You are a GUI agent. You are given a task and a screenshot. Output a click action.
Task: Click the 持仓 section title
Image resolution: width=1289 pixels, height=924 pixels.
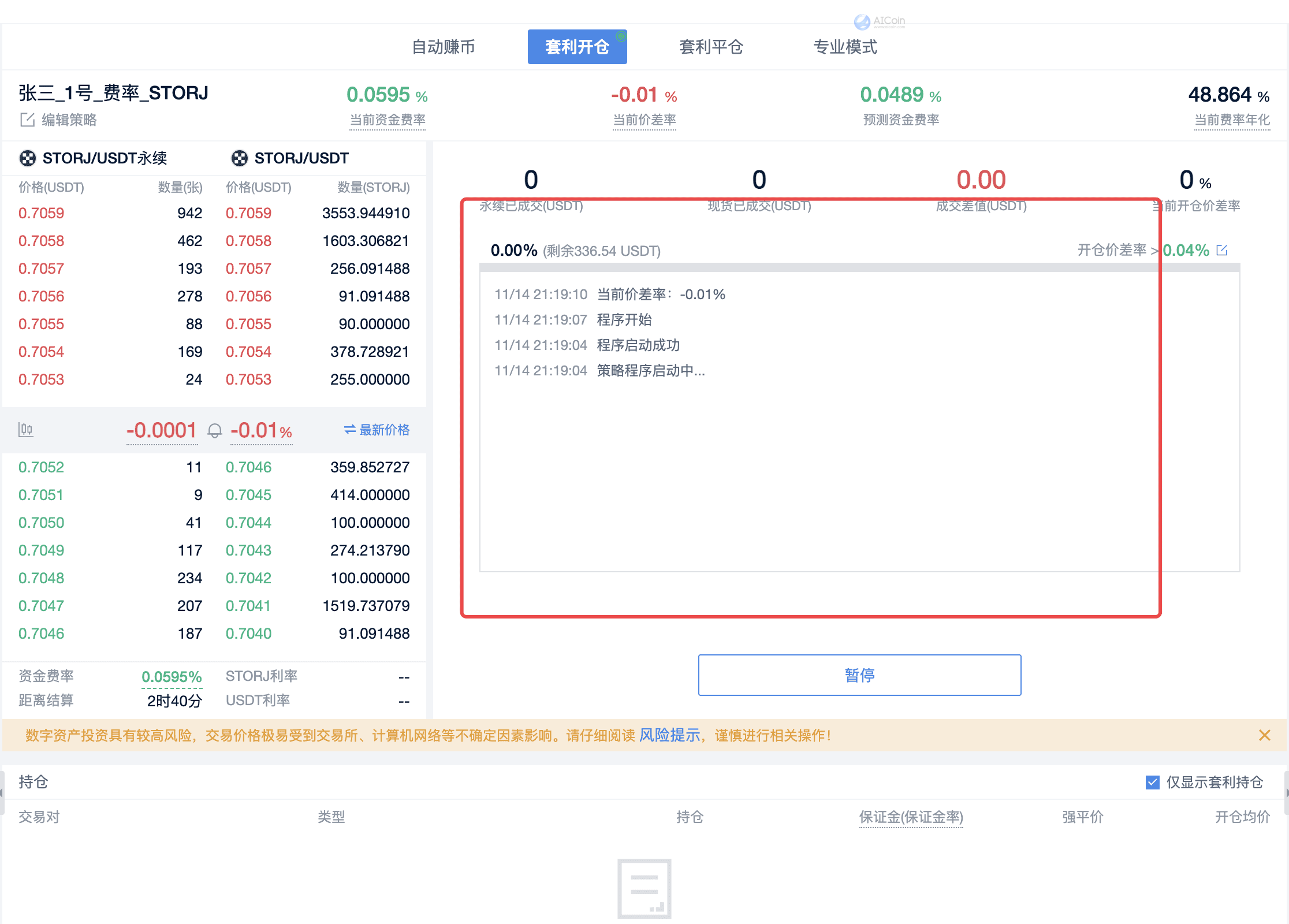(33, 782)
